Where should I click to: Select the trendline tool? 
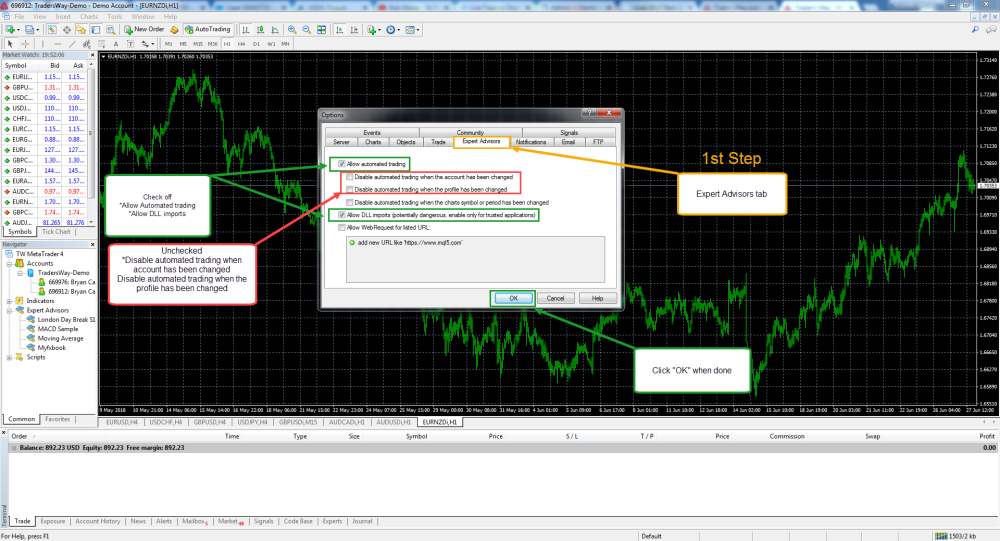72,43
